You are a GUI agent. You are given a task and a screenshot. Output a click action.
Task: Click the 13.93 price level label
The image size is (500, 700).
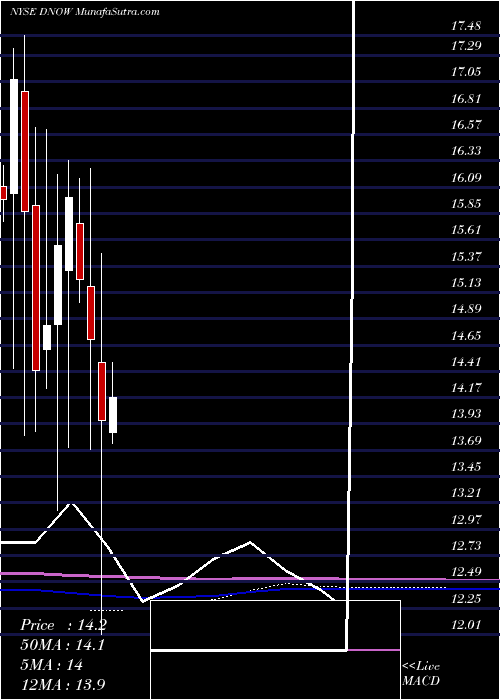click(466, 414)
